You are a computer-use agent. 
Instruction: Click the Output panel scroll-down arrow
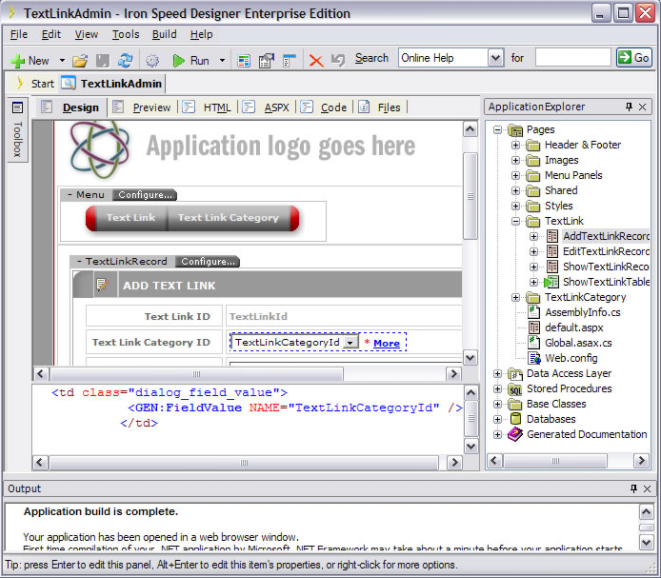pos(646,541)
